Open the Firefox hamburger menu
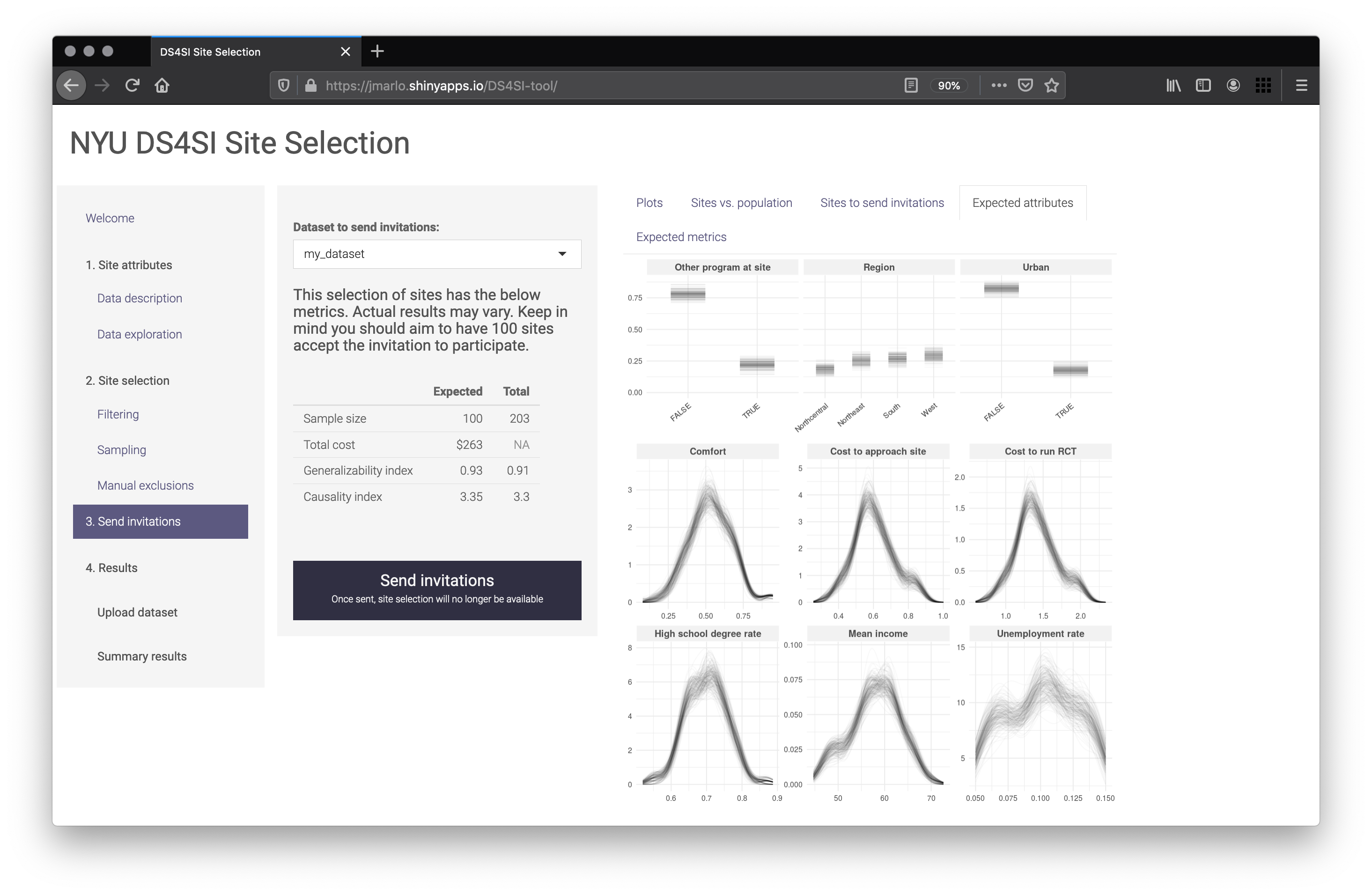Screen dimensions: 1372x895 [1301, 85]
